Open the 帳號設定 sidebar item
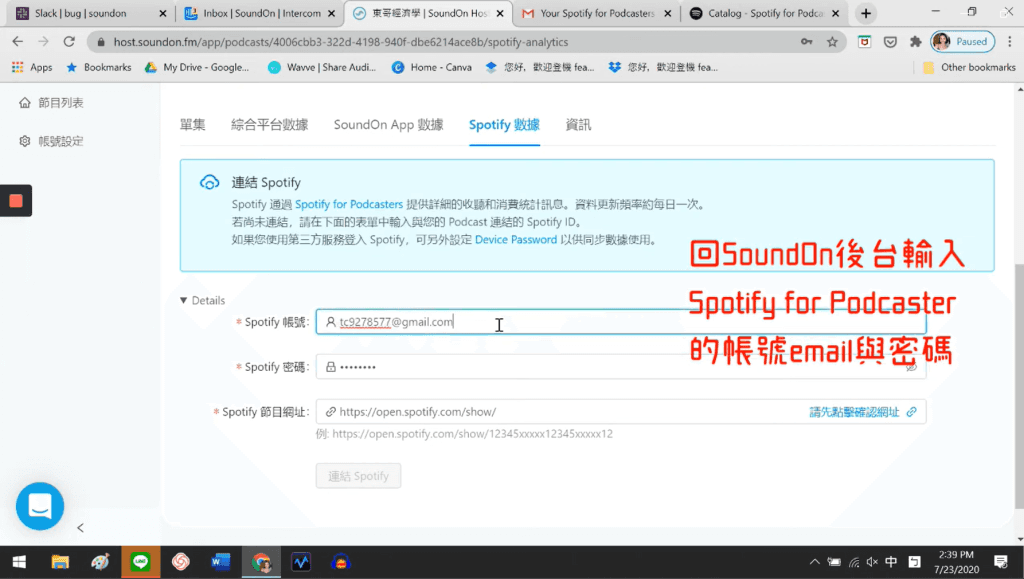This screenshot has width=1024, height=579. tap(61, 141)
